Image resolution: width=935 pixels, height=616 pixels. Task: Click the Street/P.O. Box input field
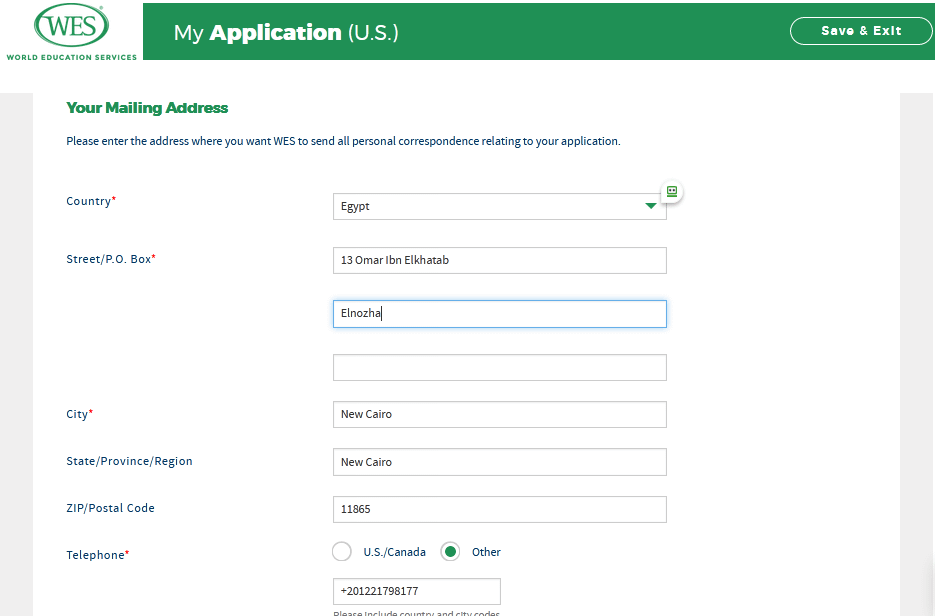pos(499,260)
